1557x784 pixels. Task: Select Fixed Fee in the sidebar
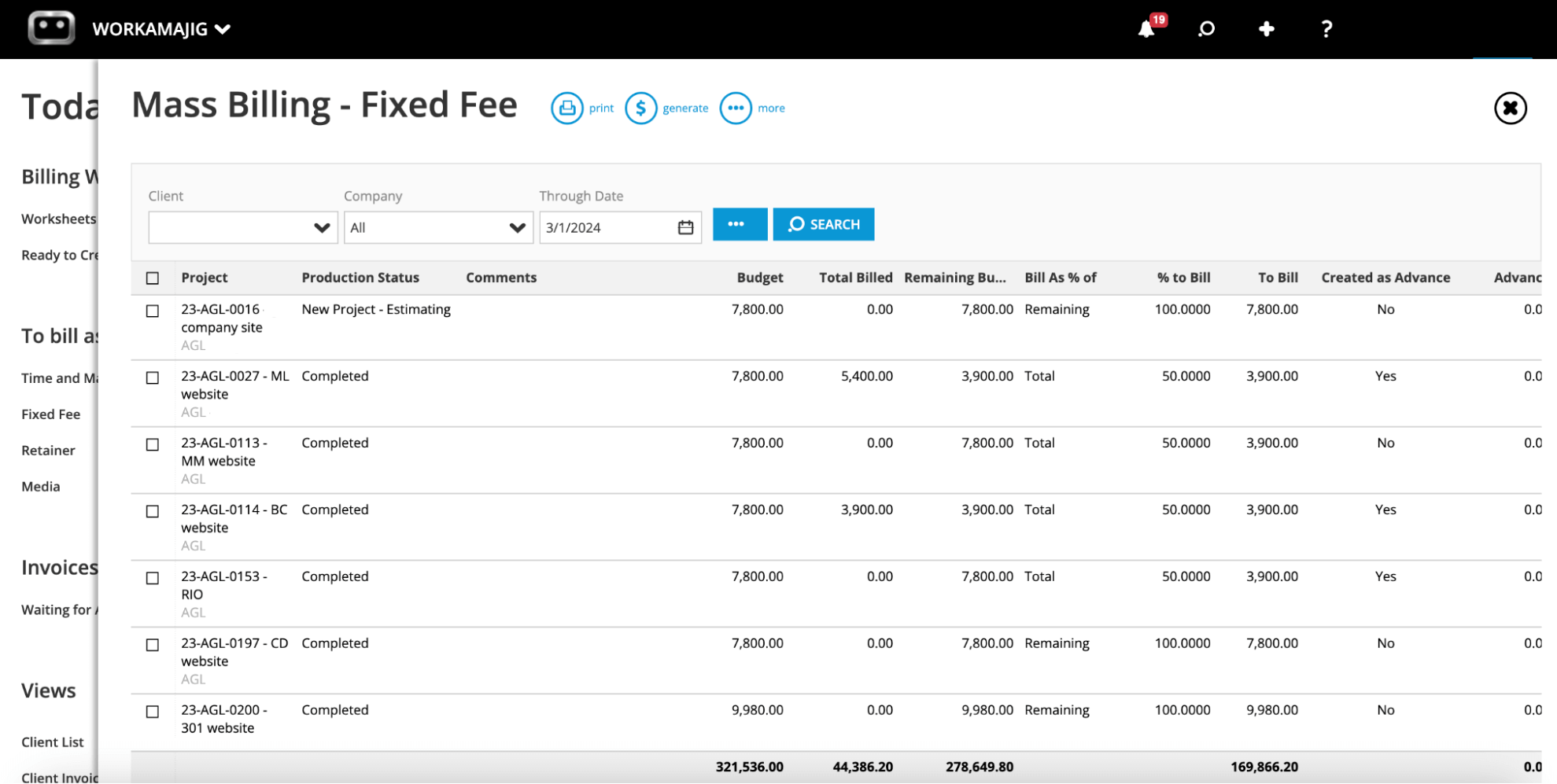point(50,414)
